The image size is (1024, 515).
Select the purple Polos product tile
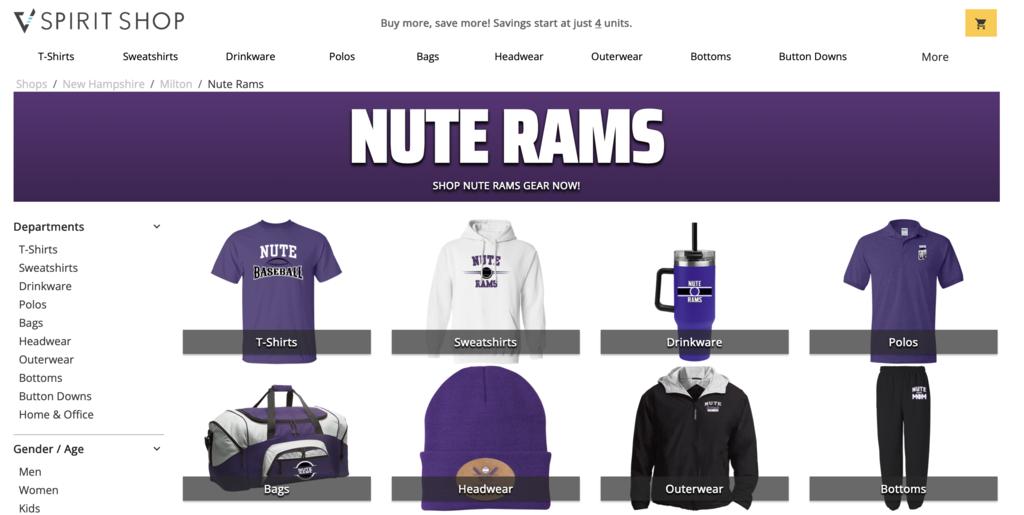903,290
